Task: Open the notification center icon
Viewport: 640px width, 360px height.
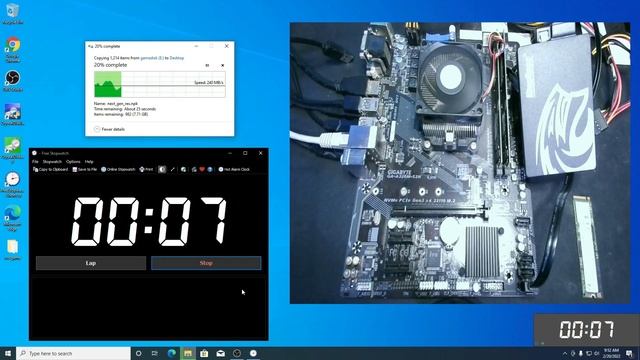Action: [629, 353]
